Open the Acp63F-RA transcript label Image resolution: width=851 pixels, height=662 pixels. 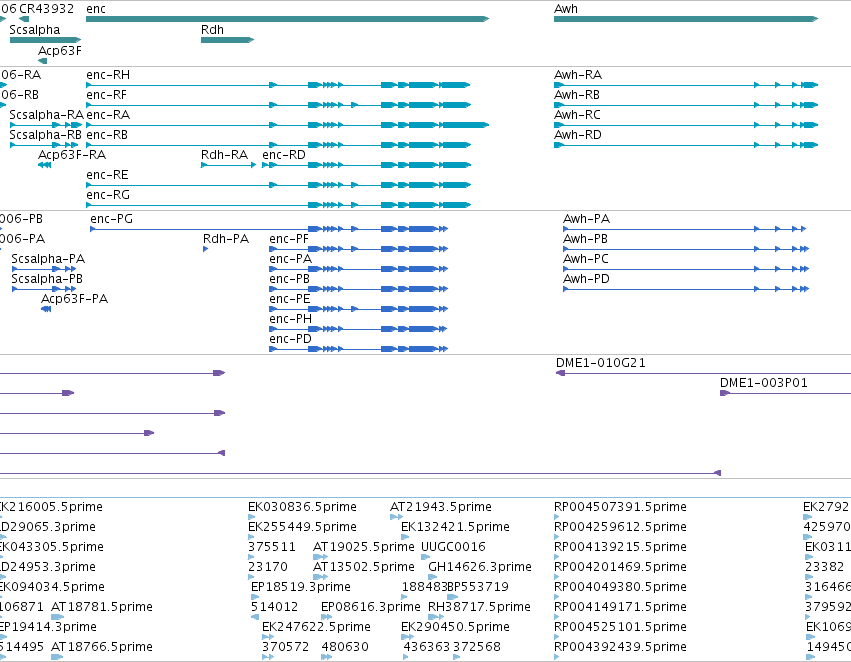click(x=72, y=155)
